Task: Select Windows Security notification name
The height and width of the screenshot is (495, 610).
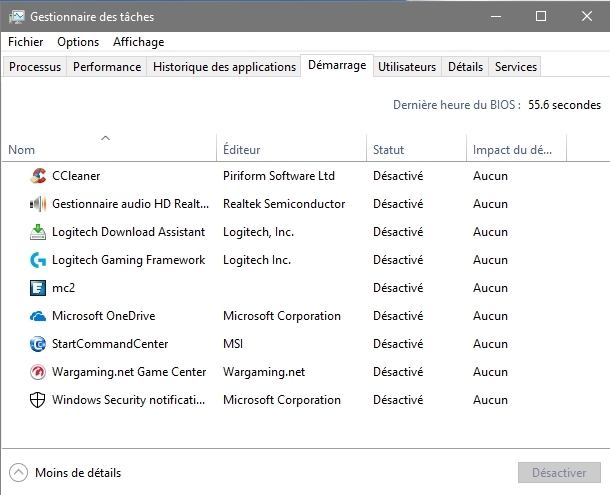Action: [128, 400]
